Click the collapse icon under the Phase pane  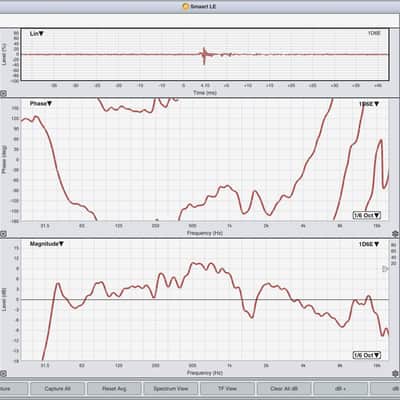(x=3, y=234)
